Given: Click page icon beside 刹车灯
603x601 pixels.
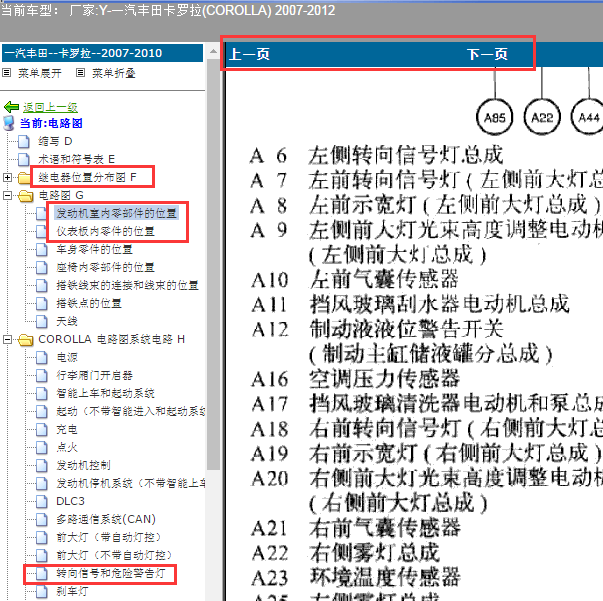Looking at the screenshot, I should pyautogui.click(x=42, y=592).
